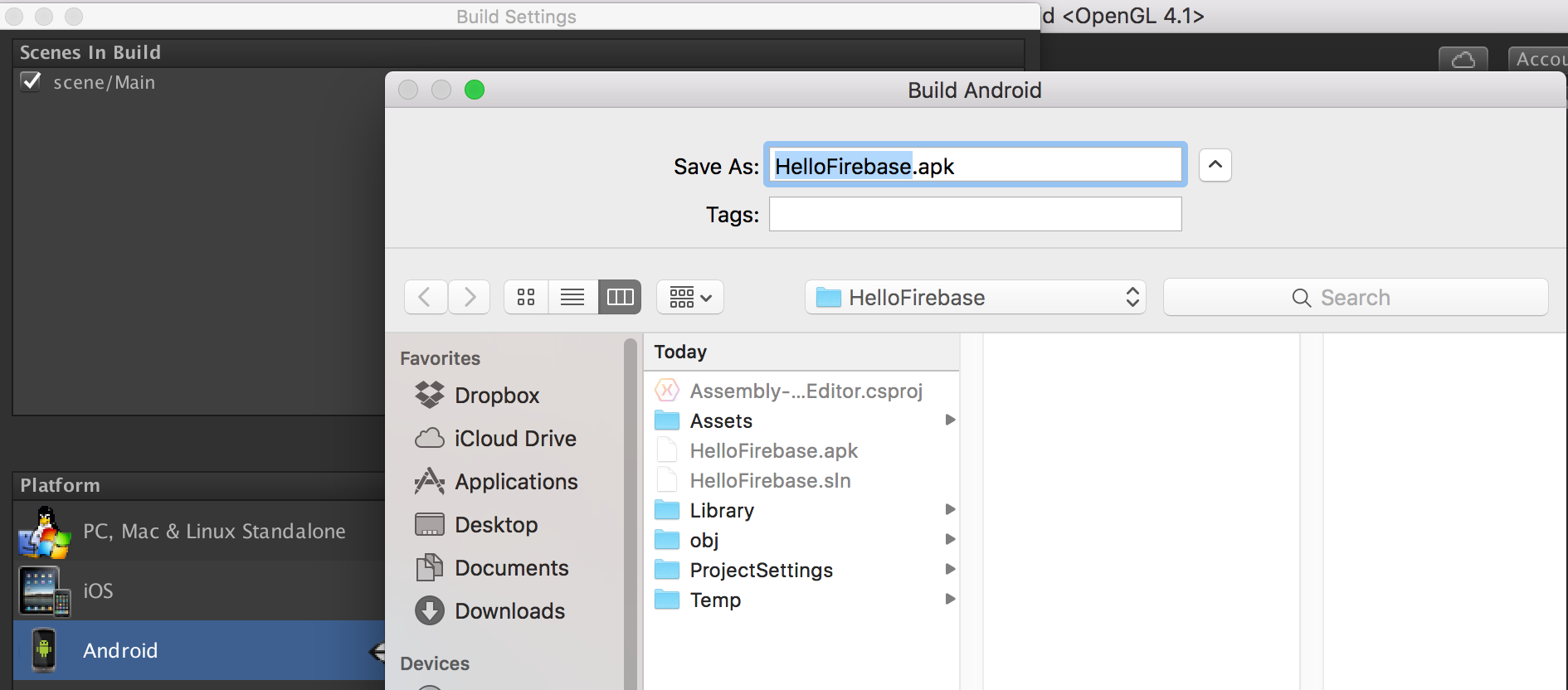
Task: Uncheck scene/Main in Scenes In Build
Action: pyautogui.click(x=31, y=81)
